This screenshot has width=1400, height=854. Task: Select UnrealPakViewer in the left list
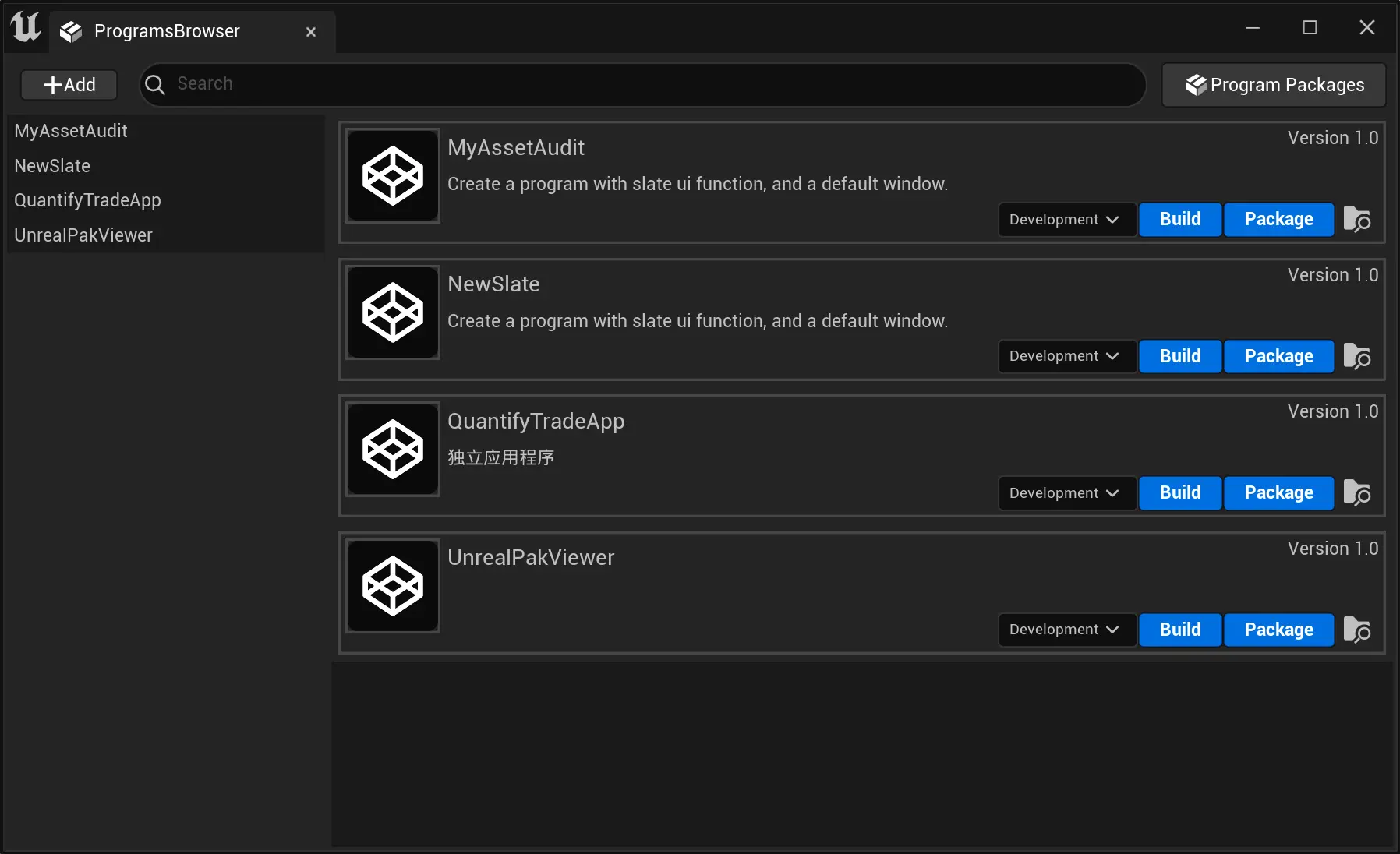coord(83,235)
